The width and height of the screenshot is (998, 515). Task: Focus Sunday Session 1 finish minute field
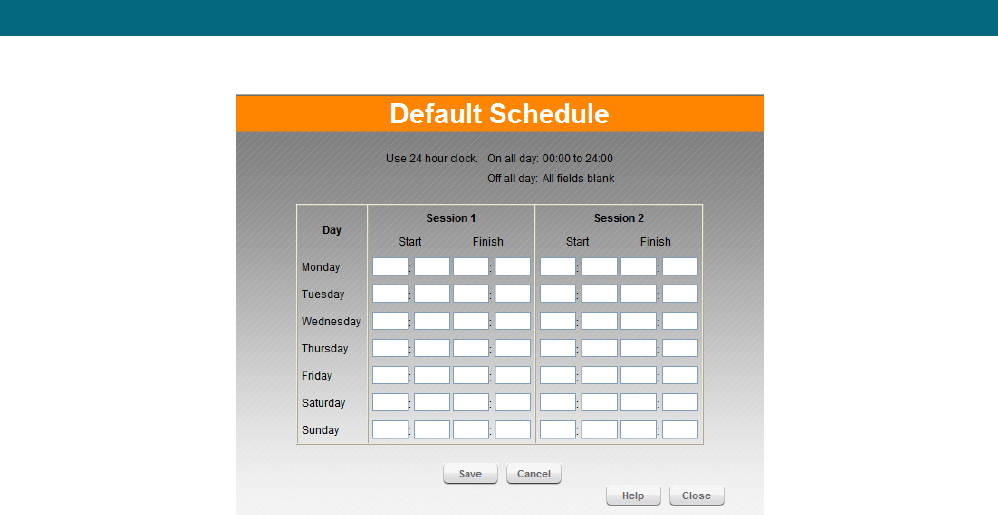pos(513,430)
